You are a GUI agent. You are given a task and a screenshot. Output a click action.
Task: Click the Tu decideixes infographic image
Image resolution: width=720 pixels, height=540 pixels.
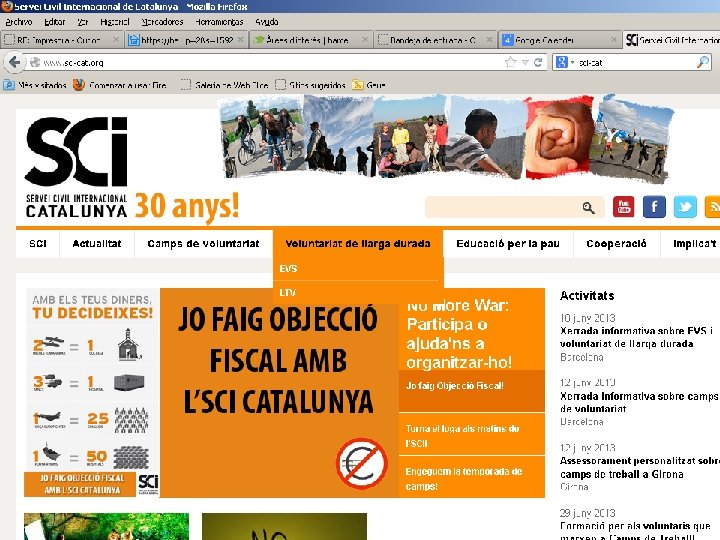[92, 392]
